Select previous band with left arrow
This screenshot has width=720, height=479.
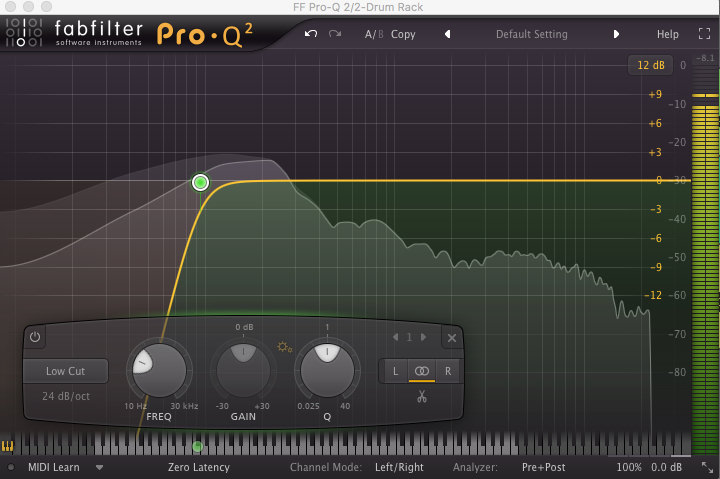395,337
